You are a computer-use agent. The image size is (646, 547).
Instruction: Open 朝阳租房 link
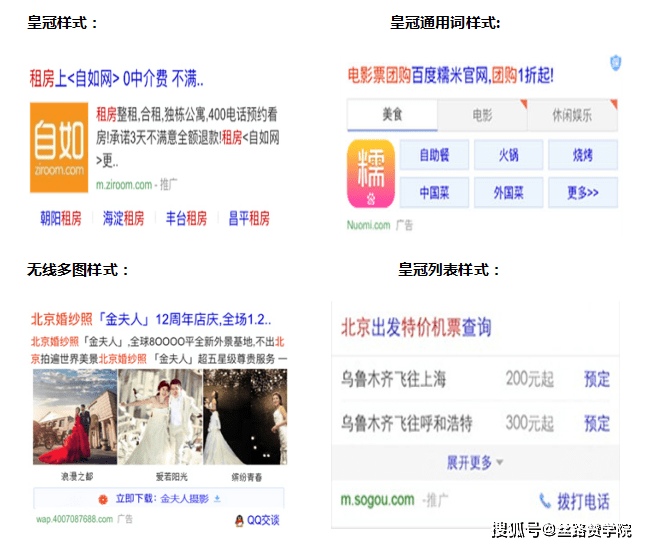pos(61,218)
